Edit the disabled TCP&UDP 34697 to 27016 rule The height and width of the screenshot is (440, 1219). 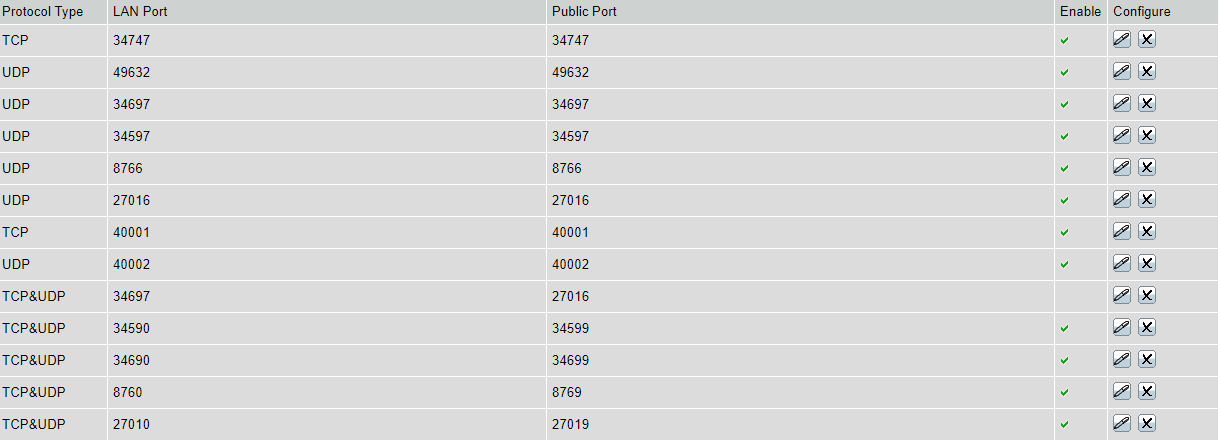1122,295
